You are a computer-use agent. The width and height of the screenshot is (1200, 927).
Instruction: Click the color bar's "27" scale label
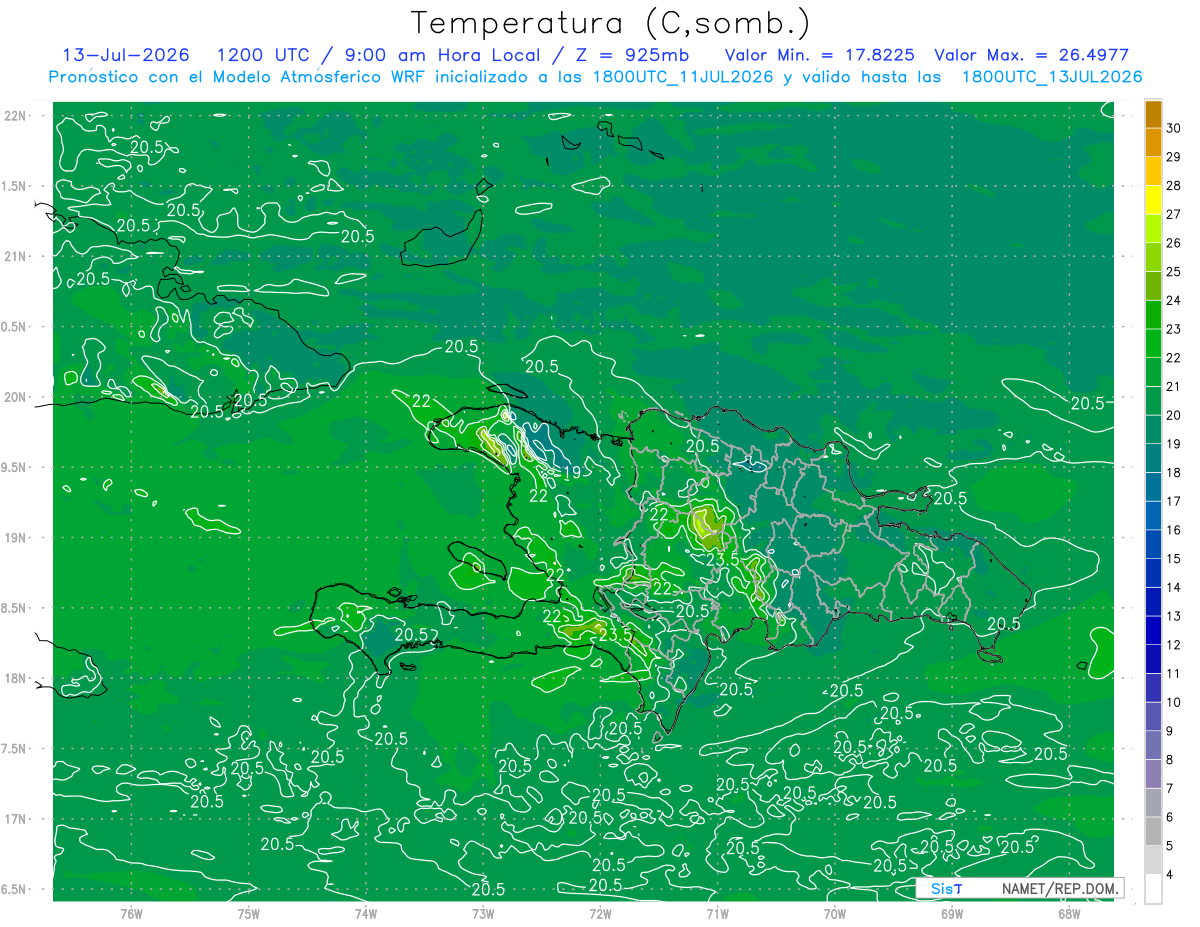coord(1174,214)
